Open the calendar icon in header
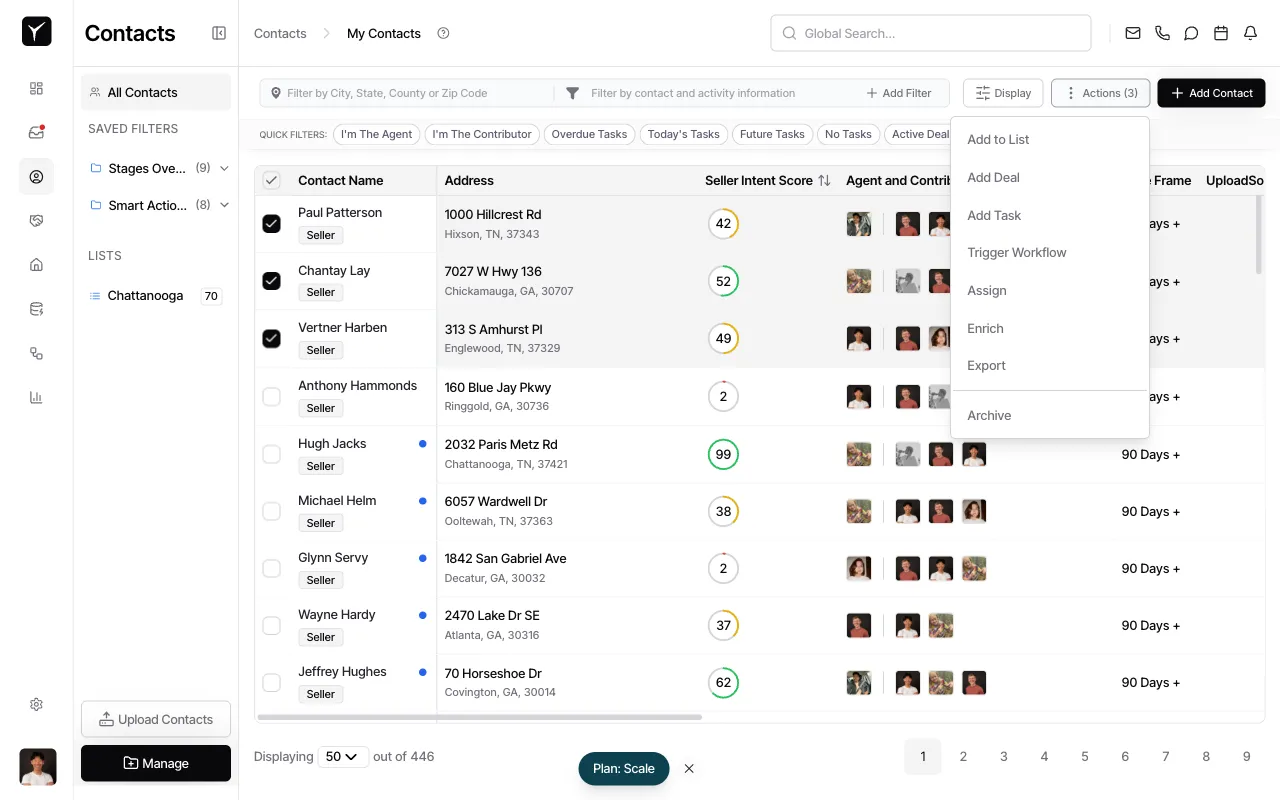This screenshot has width=1280, height=800. pos(1220,33)
